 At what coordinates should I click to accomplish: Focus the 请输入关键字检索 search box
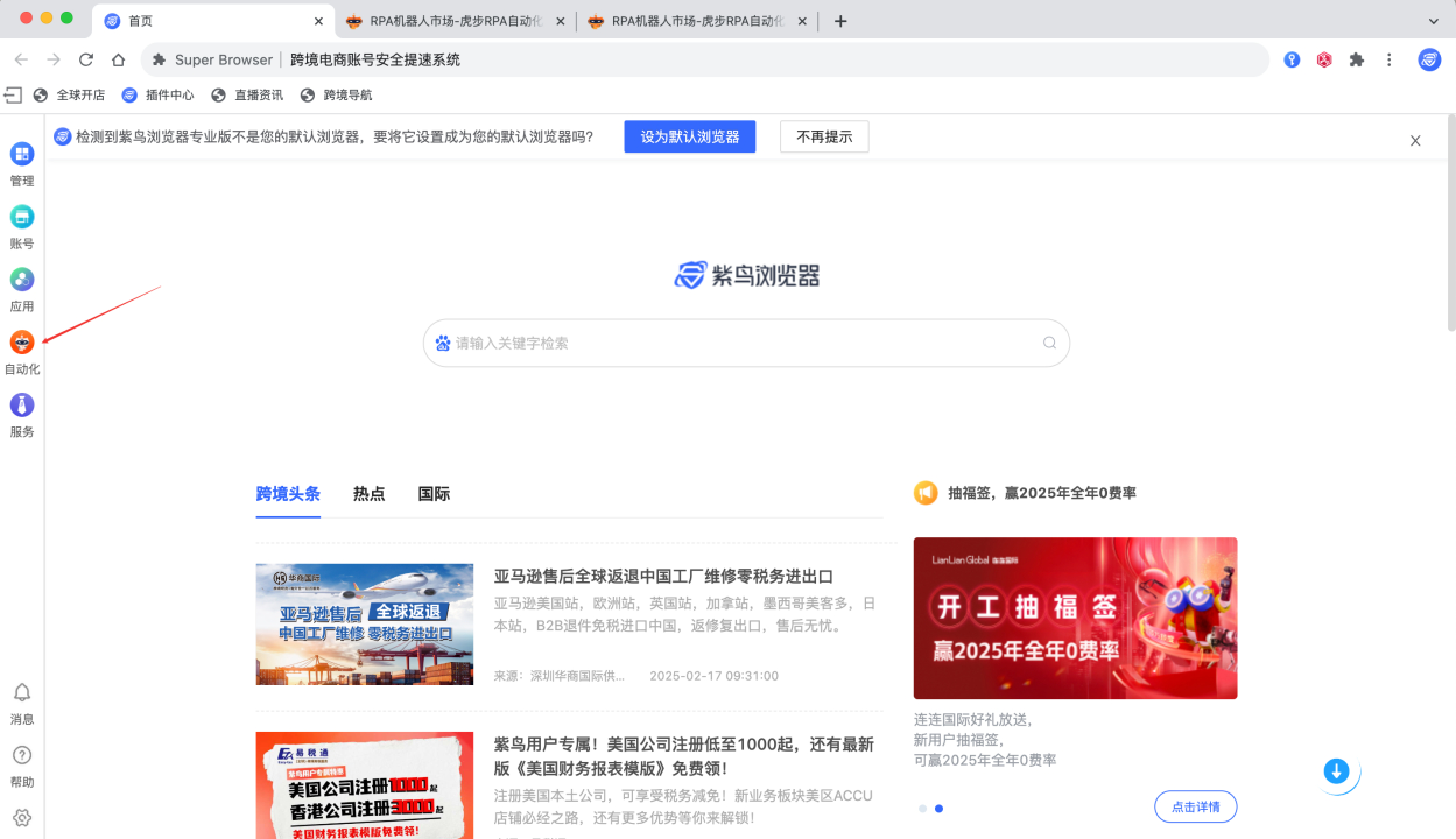(746, 343)
